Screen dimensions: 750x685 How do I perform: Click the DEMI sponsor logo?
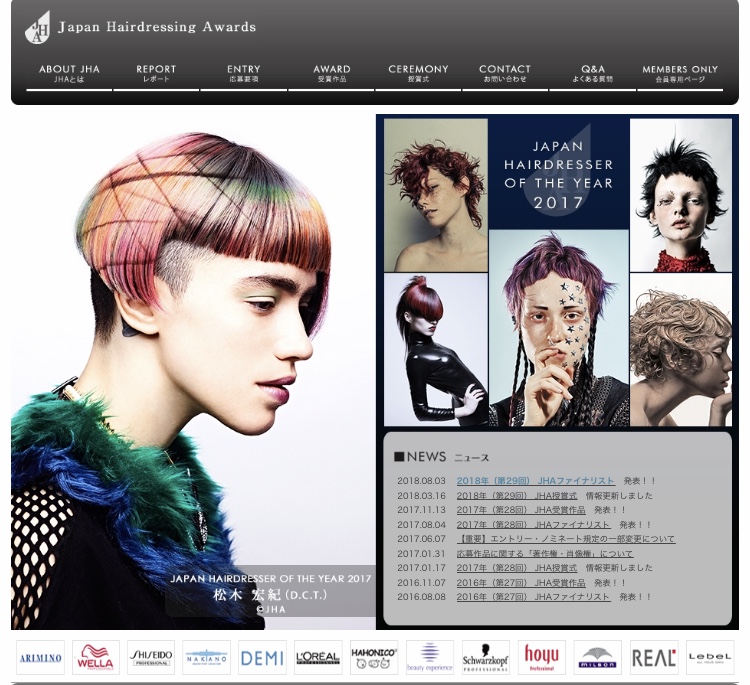click(262, 657)
